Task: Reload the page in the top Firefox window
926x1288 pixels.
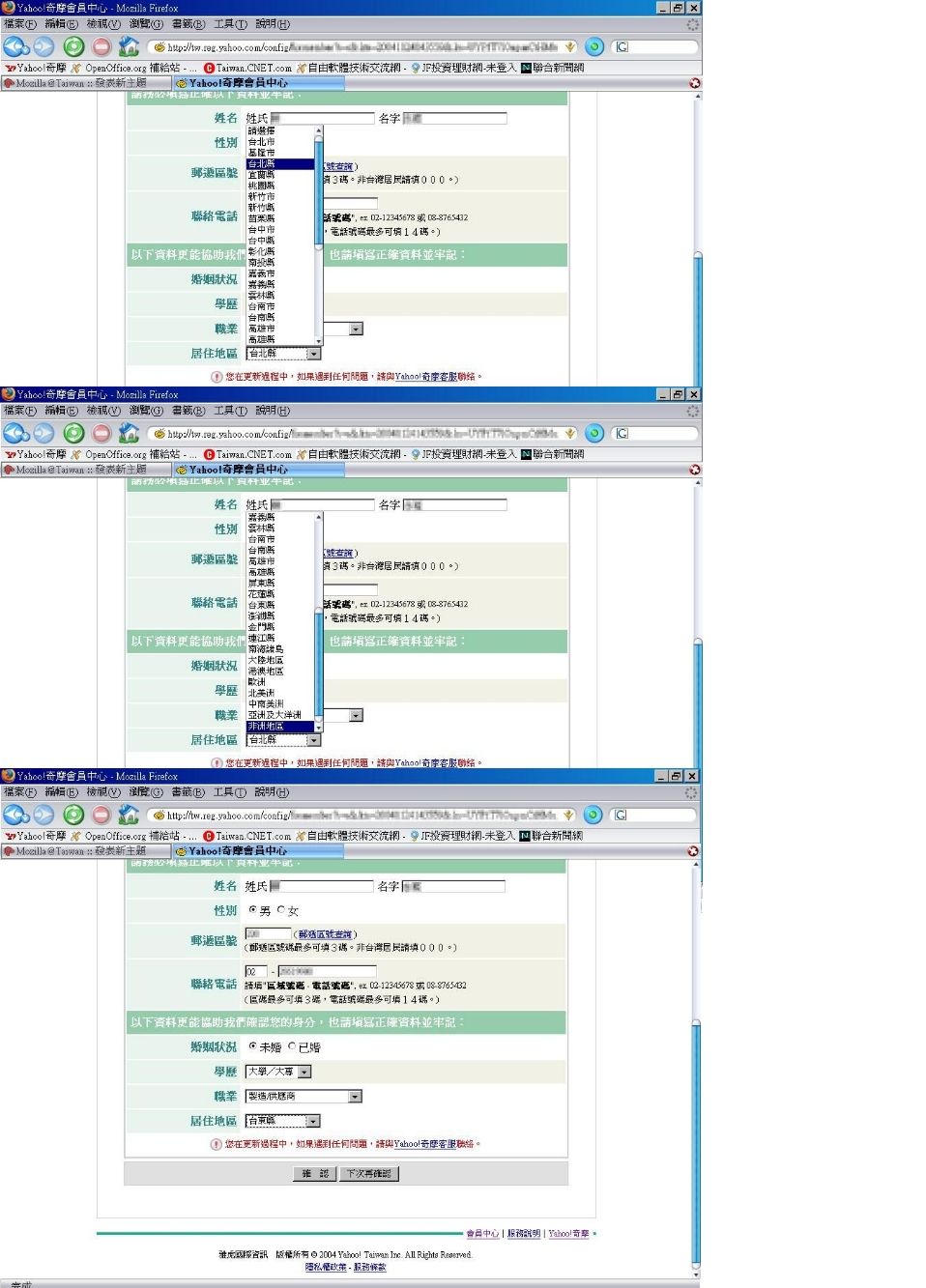Action: tap(73, 46)
